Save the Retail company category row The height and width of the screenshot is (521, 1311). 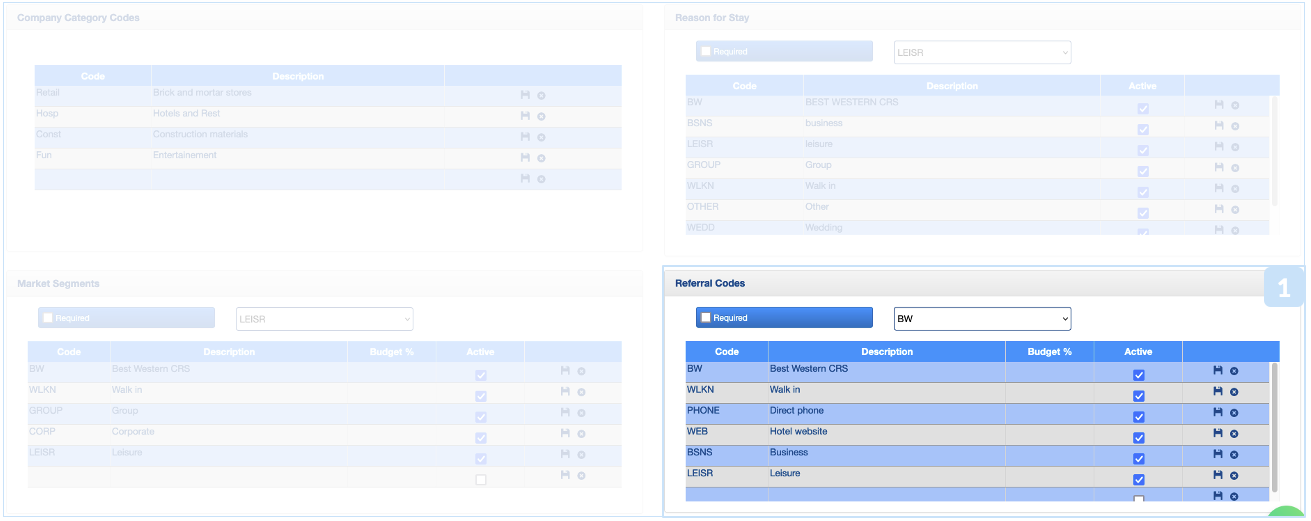(525, 95)
